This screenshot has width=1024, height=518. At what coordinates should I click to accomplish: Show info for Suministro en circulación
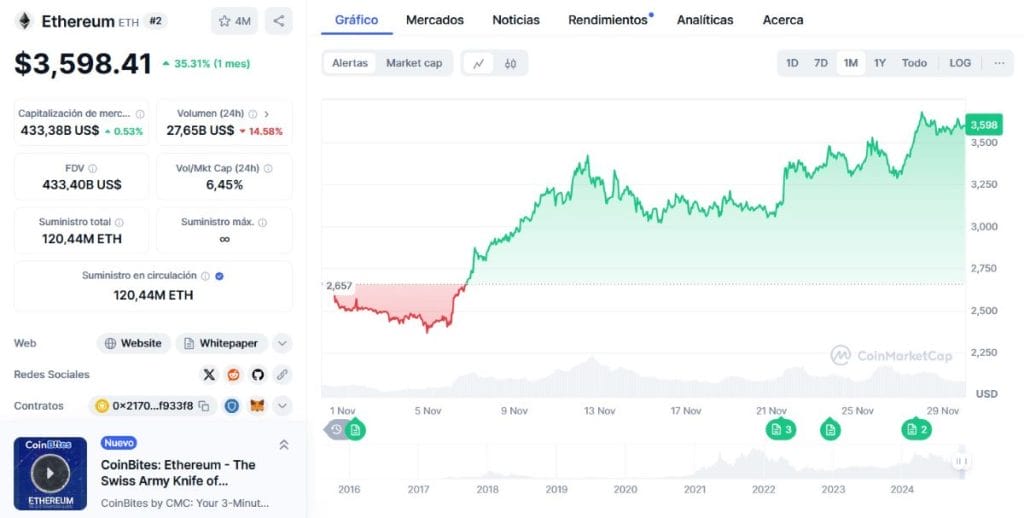click(205, 276)
